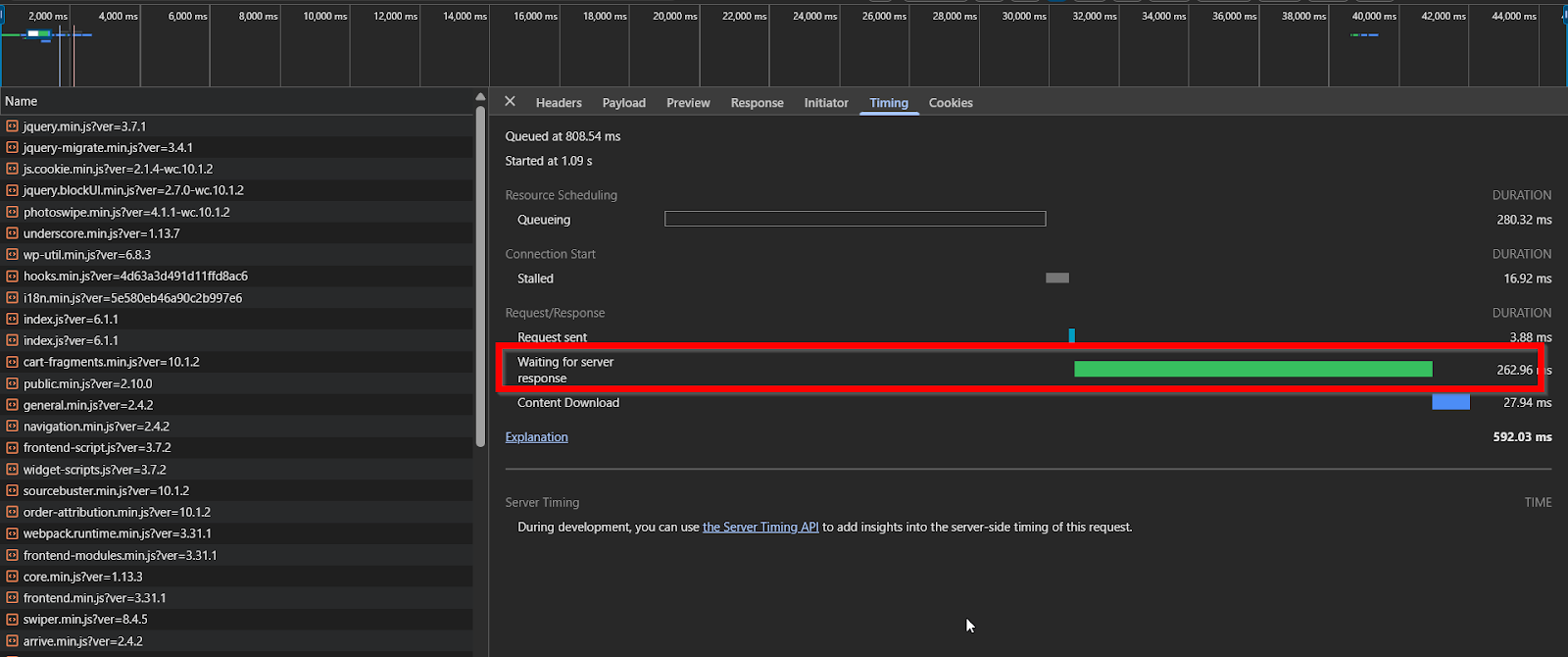Click script icon beside swiper.min.js request
Image resolution: width=1568 pixels, height=657 pixels.
[12, 620]
